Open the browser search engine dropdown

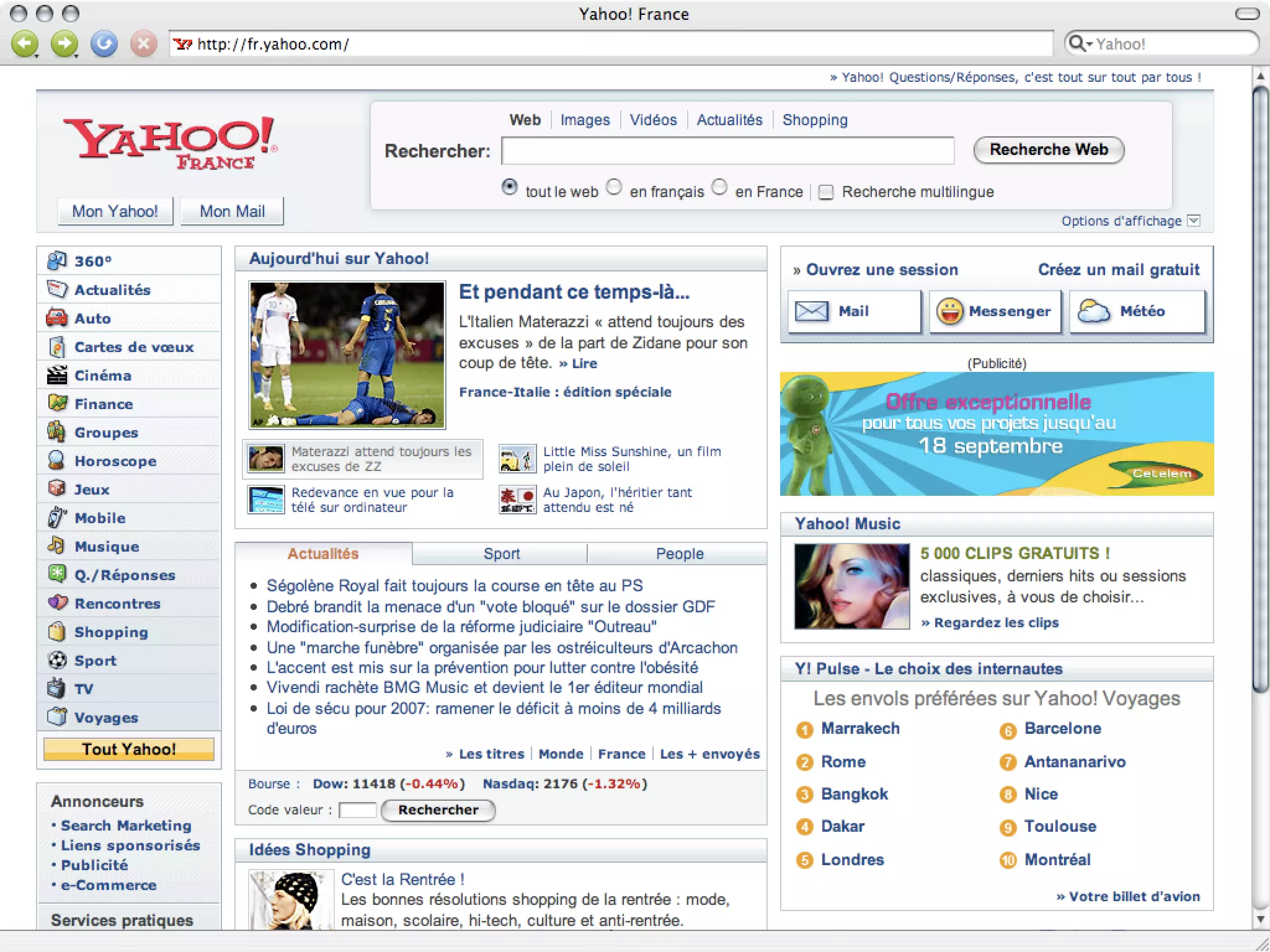coord(1080,43)
